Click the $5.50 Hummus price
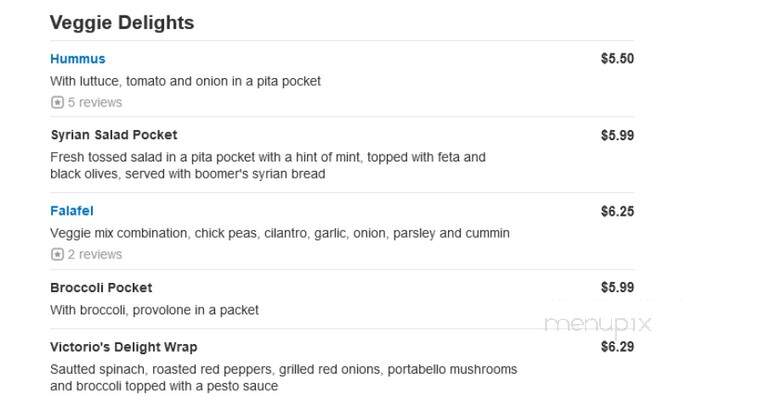 (617, 58)
